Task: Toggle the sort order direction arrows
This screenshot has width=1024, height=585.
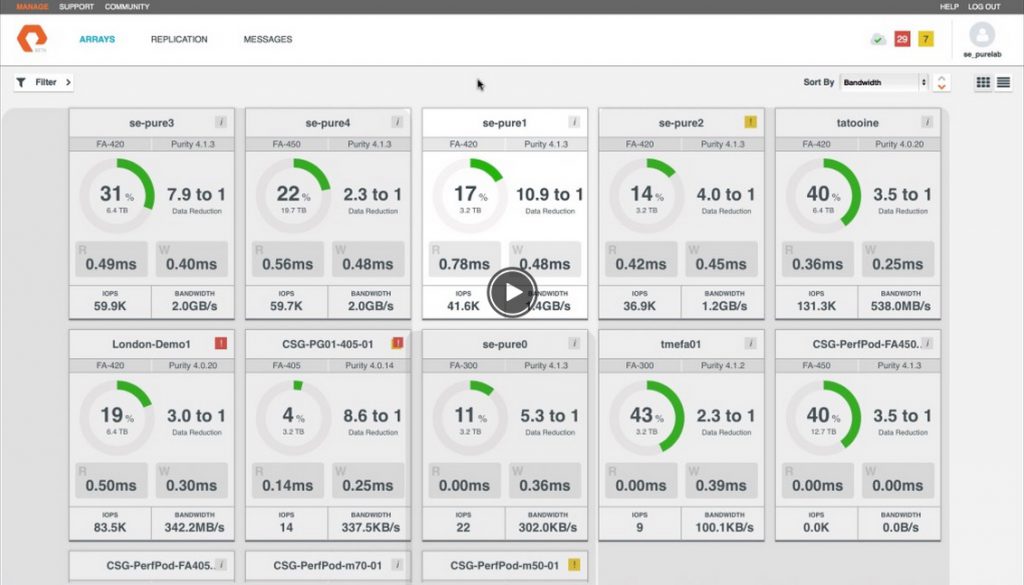Action: pyautogui.click(x=941, y=82)
